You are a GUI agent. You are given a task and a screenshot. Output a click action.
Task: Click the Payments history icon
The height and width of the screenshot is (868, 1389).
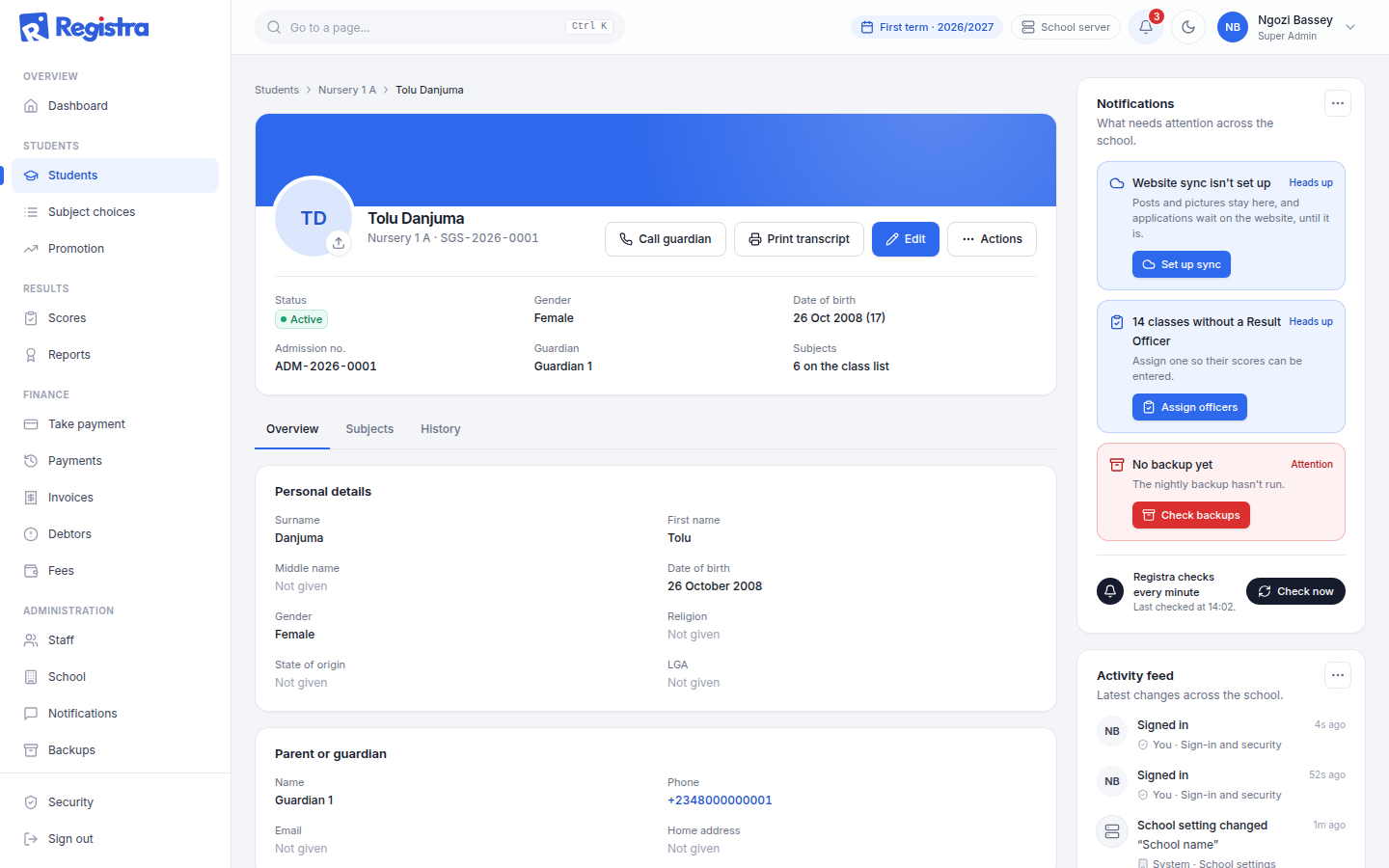click(x=31, y=461)
